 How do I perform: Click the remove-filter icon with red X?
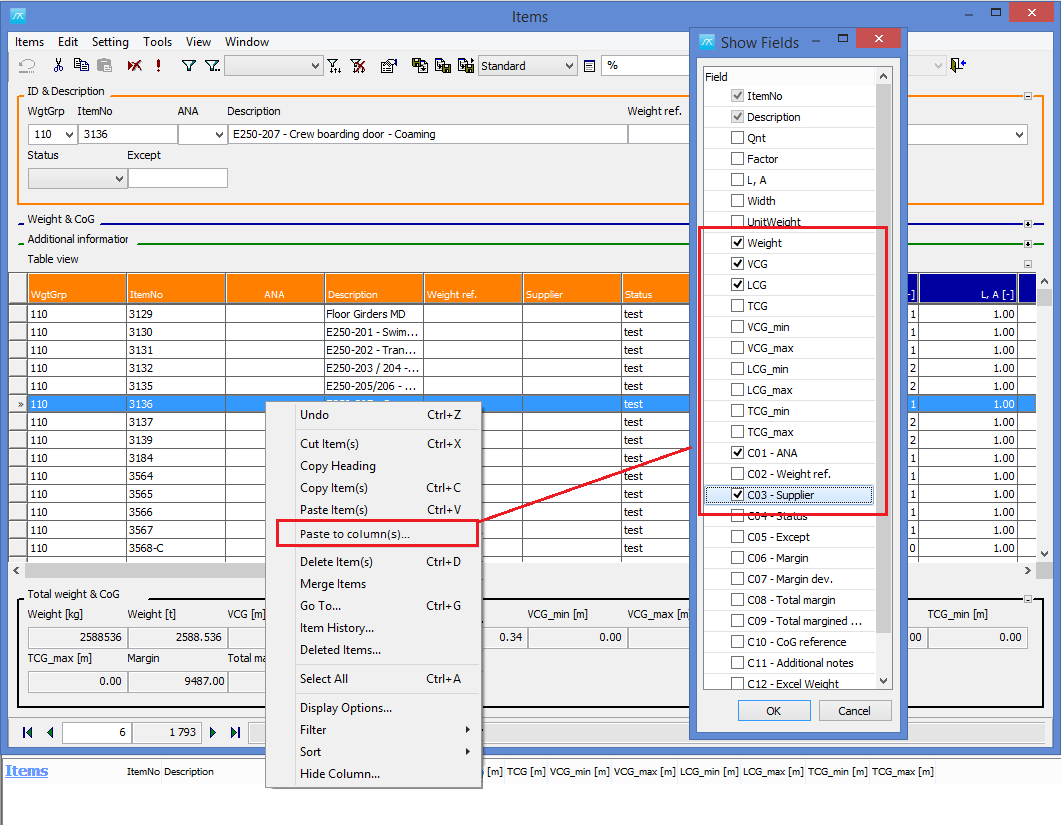point(358,65)
